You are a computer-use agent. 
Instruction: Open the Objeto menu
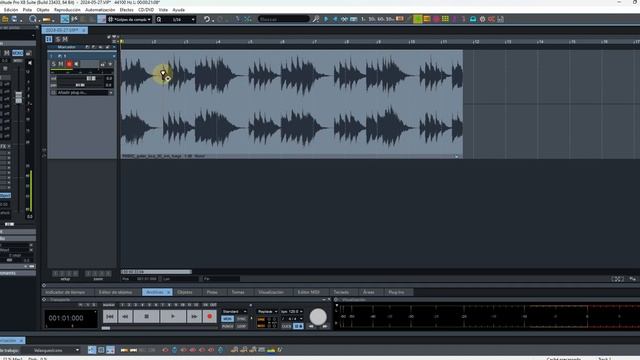[43, 10]
